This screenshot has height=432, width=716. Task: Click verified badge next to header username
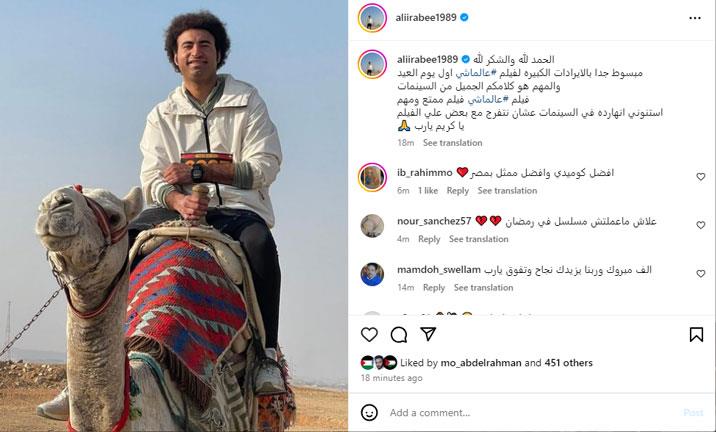(x=464, y=17)
